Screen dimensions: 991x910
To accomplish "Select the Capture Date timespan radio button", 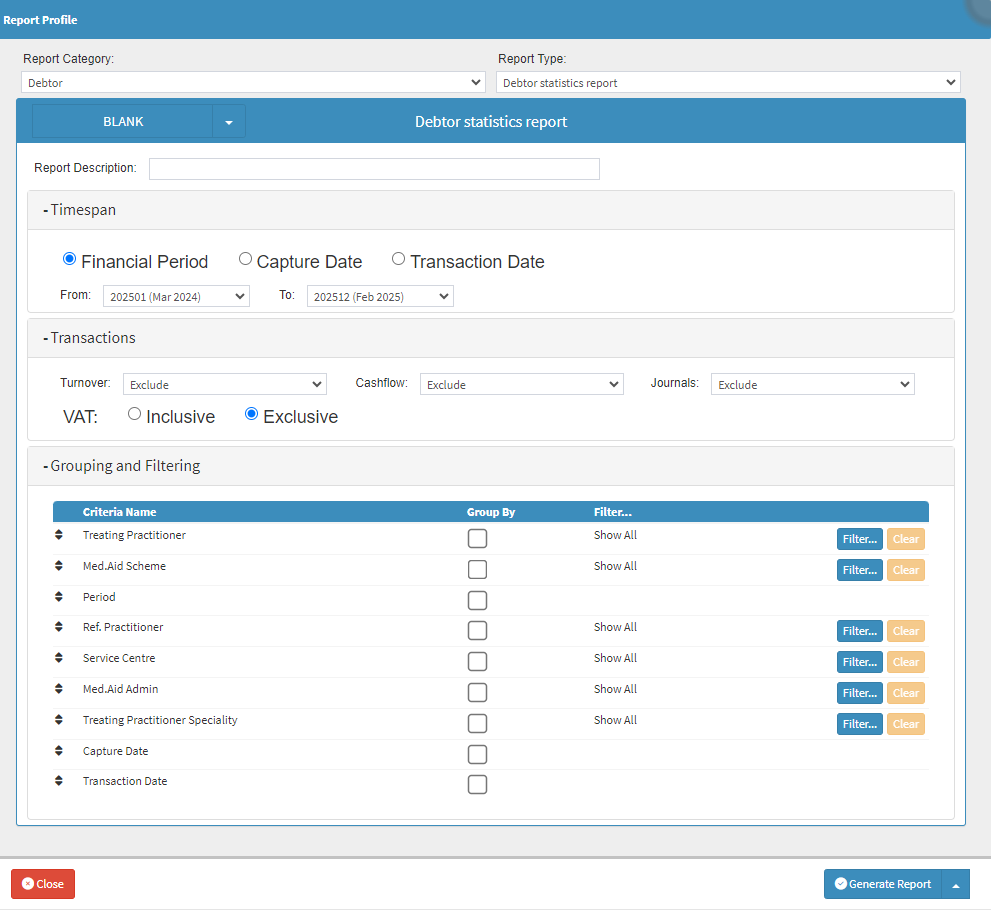I will (245, 259).
